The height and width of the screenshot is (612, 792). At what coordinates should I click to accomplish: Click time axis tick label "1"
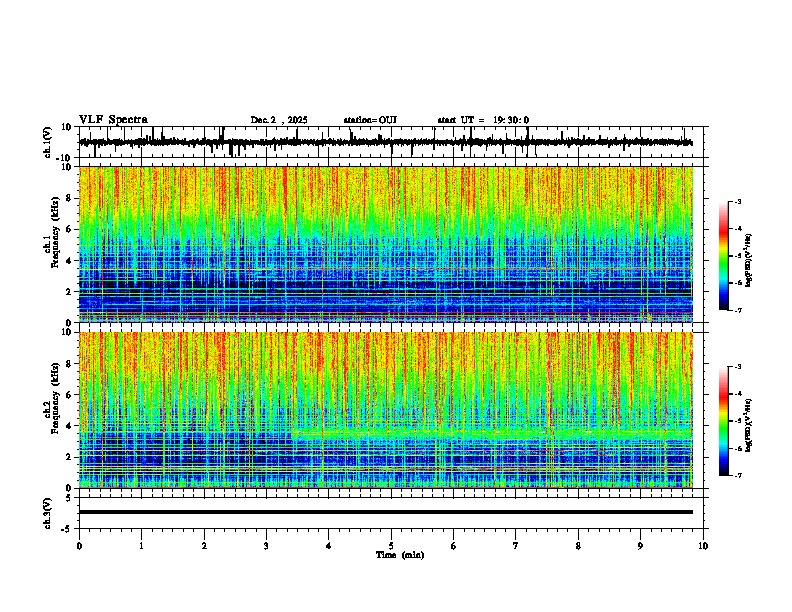141,546
